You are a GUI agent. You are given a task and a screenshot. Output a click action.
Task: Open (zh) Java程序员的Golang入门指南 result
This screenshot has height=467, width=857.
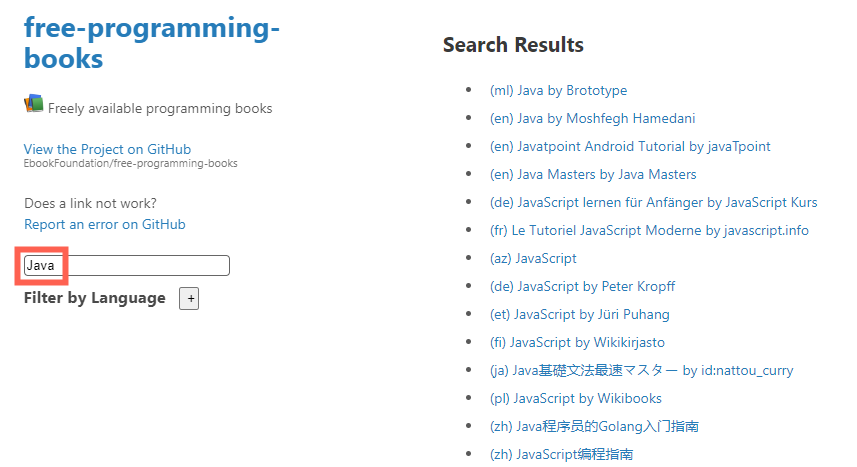[594, 426]
